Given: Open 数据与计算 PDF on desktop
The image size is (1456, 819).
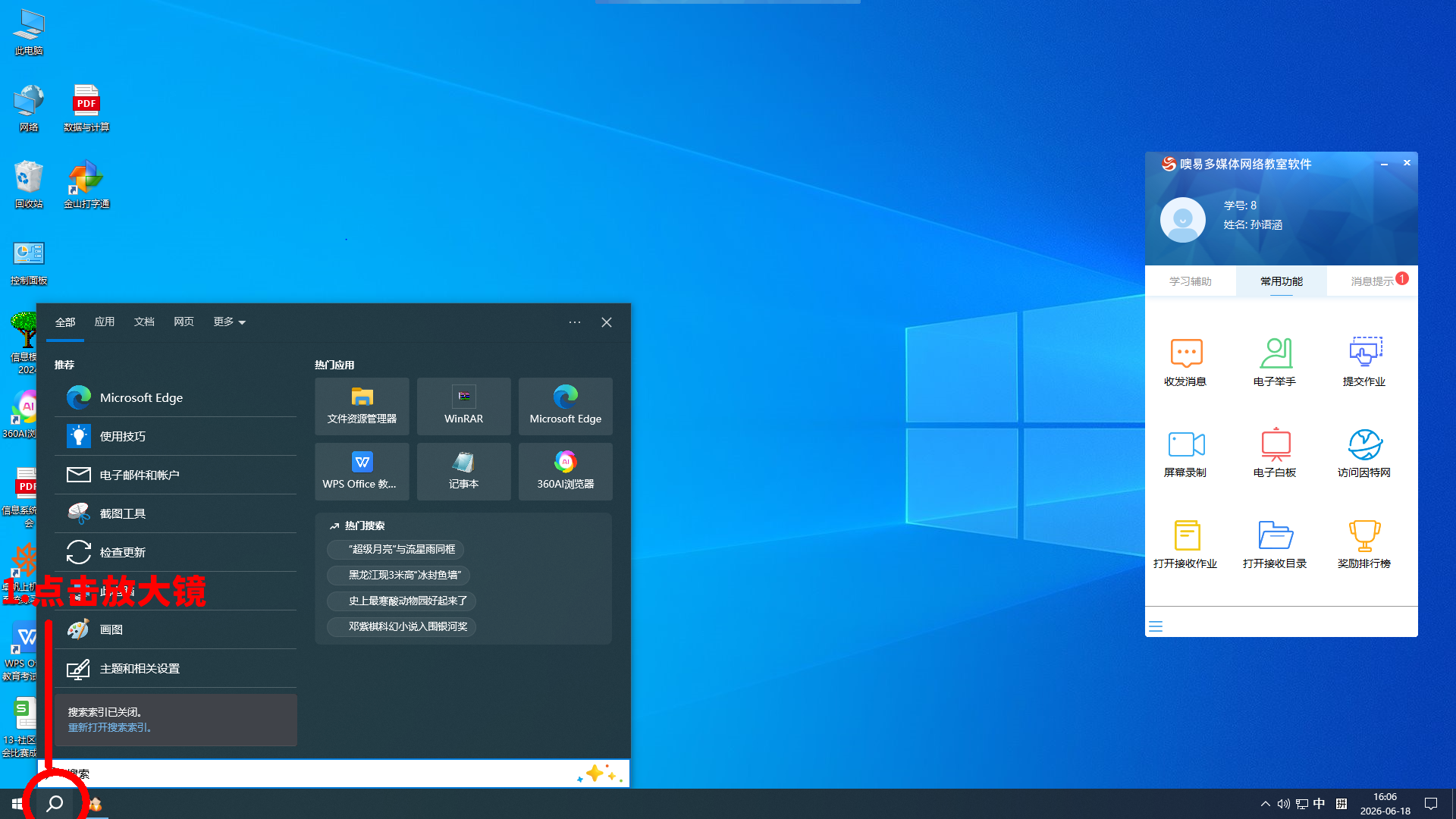Looking at the screenshot, I should coord(86,109).
